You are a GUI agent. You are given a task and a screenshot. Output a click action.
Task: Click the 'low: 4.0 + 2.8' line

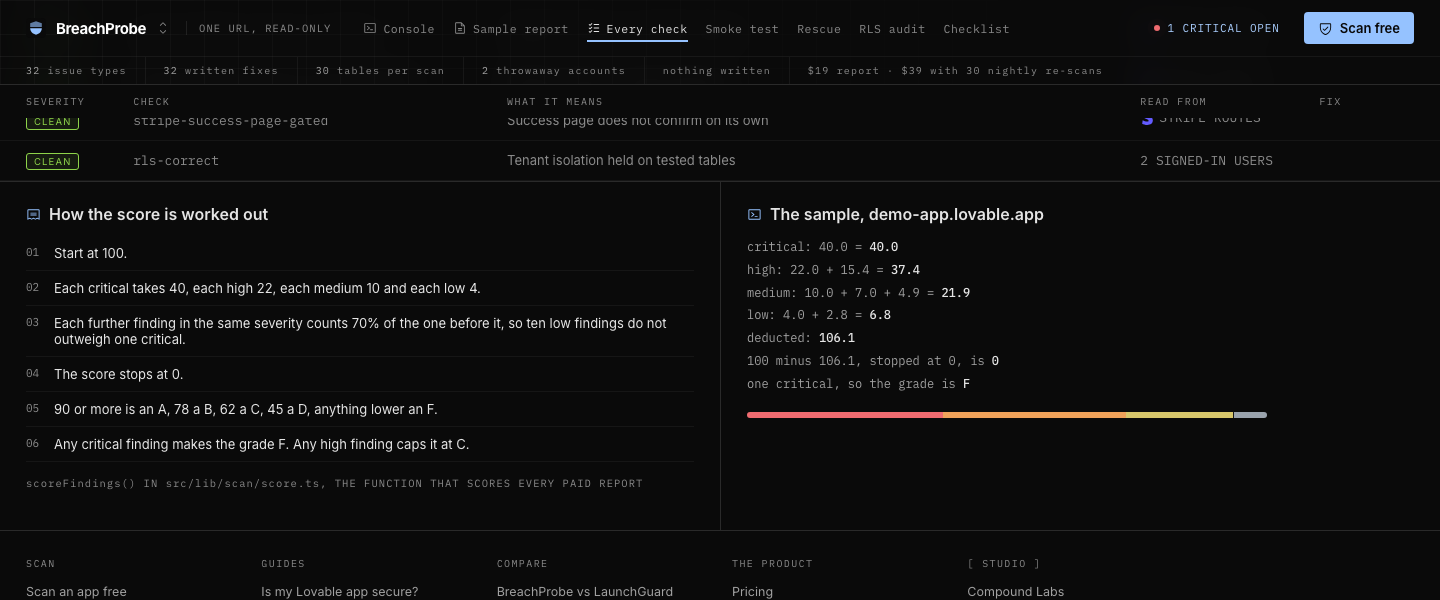(x=819, y=315)
